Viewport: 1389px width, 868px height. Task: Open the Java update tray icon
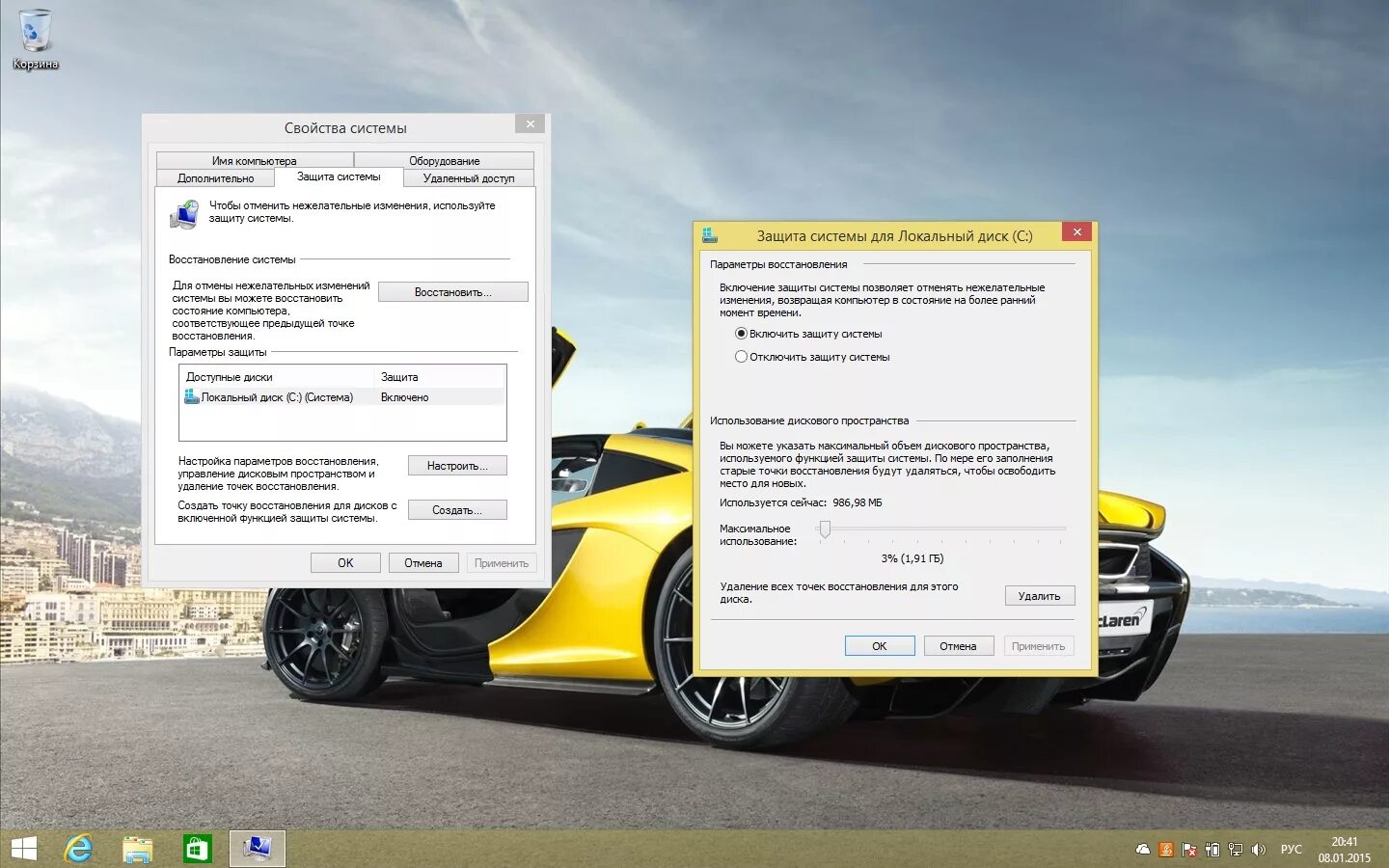coord(1166,849)
